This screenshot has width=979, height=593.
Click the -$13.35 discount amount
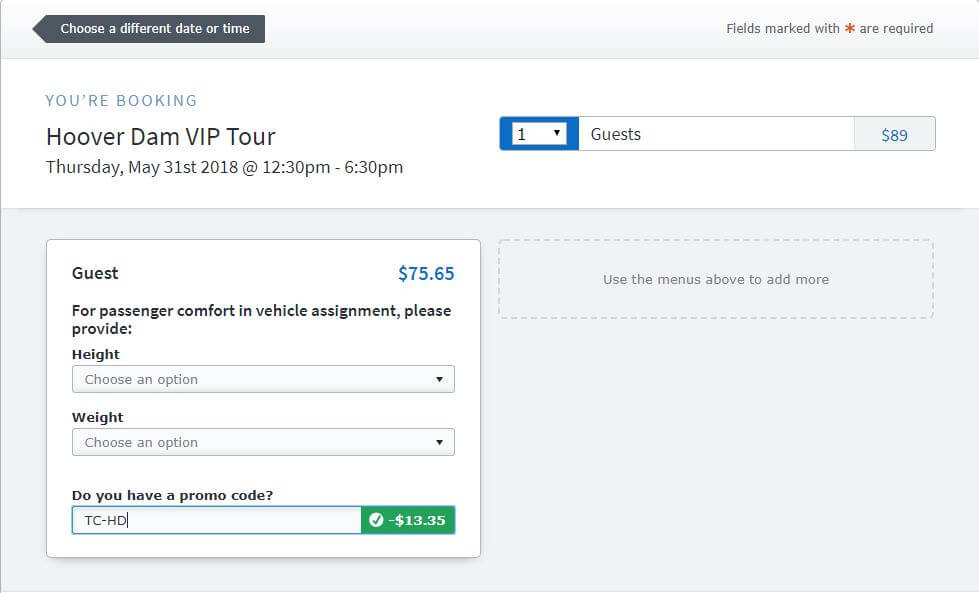pyautogui.click(x=417, y=520)
